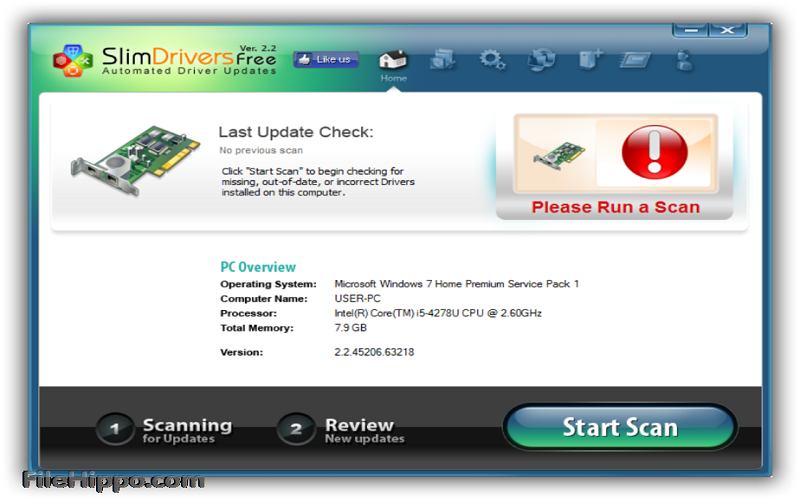800x500 pixels.
Task: Open the box-with-plus icon in navigation bar
Action: pos(591,59)
